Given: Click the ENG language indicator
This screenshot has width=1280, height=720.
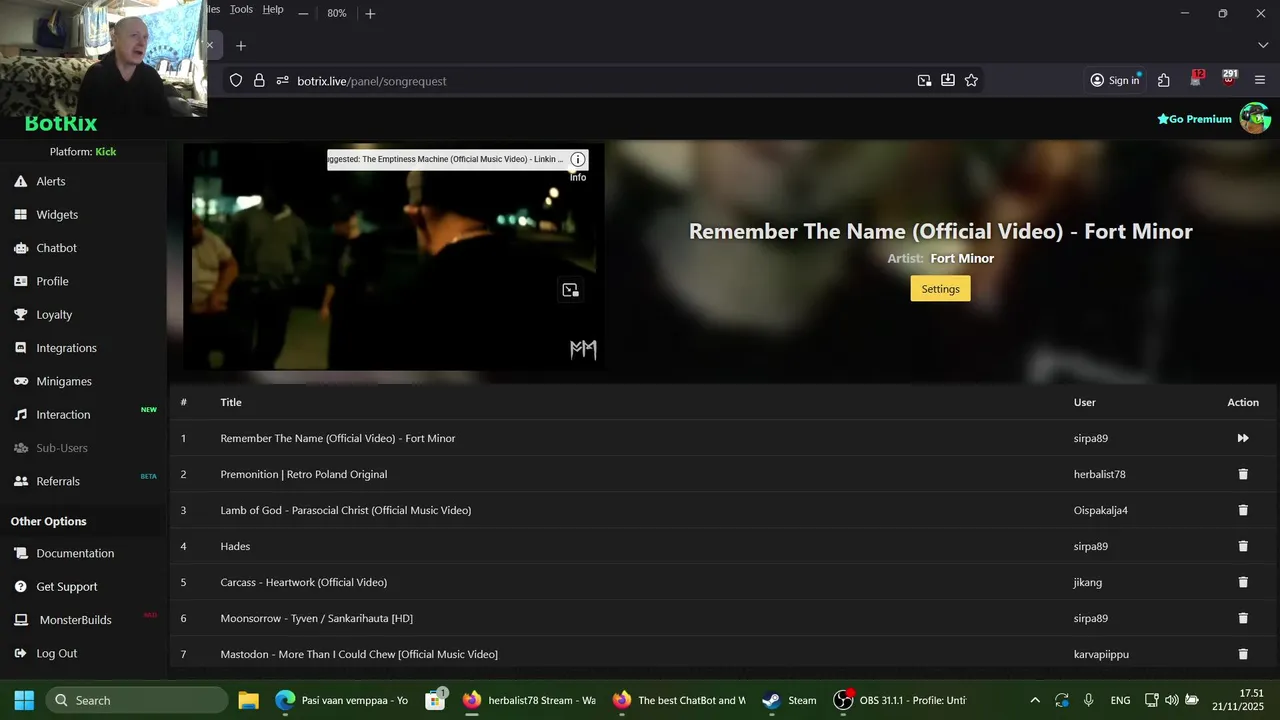Looking at the screenshot, I should [x=1120, y=700].
